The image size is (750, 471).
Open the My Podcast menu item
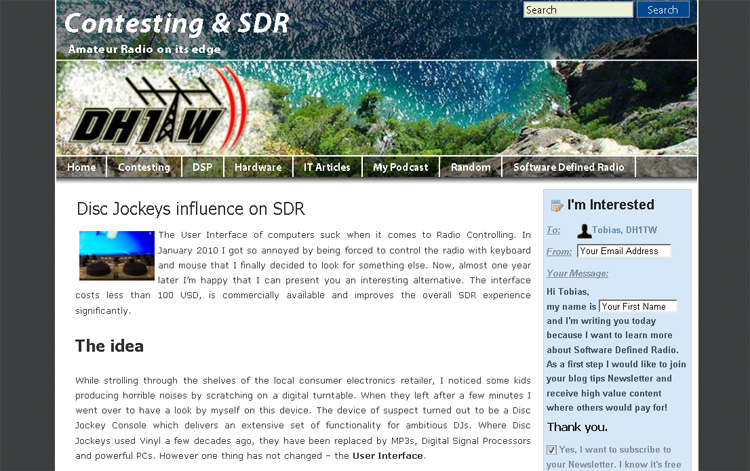tap(400, 168)
